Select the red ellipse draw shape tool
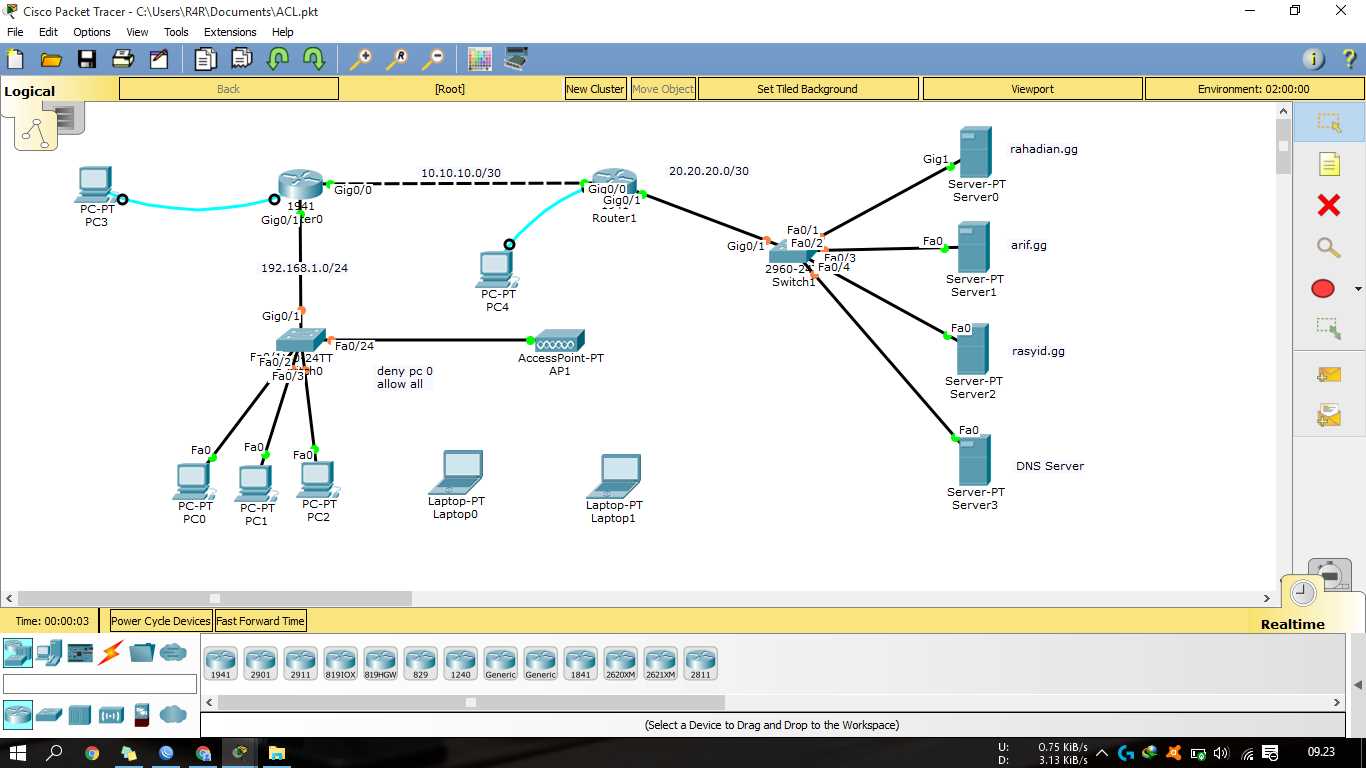The height and width of the screenshot is (768, 1366). click(x=1322, y=288)
